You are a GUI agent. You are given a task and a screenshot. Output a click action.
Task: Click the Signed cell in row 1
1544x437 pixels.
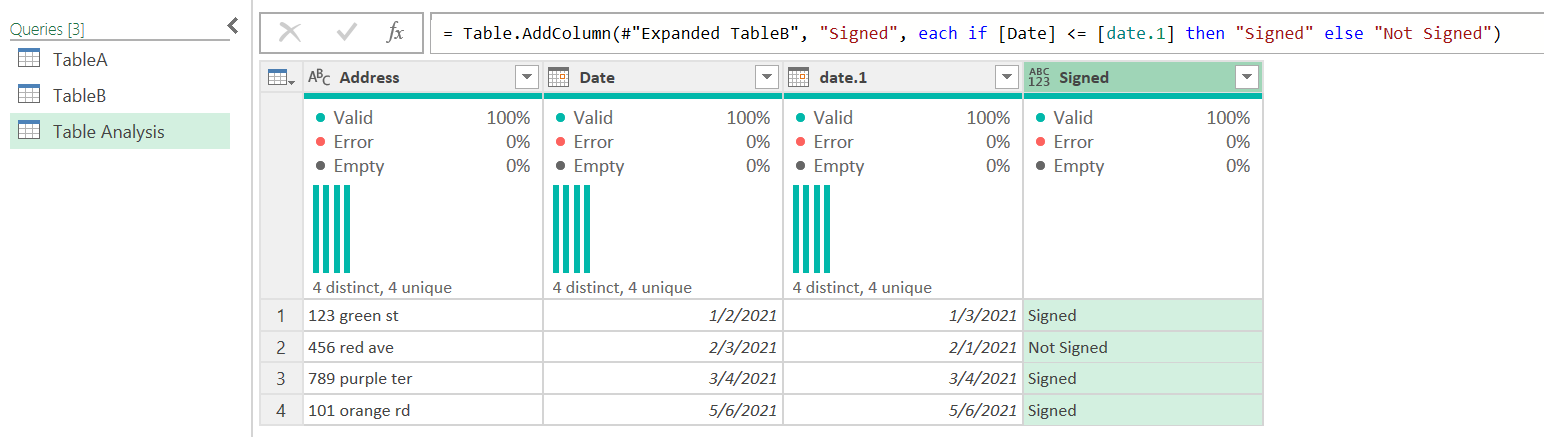coord(1143,315)
